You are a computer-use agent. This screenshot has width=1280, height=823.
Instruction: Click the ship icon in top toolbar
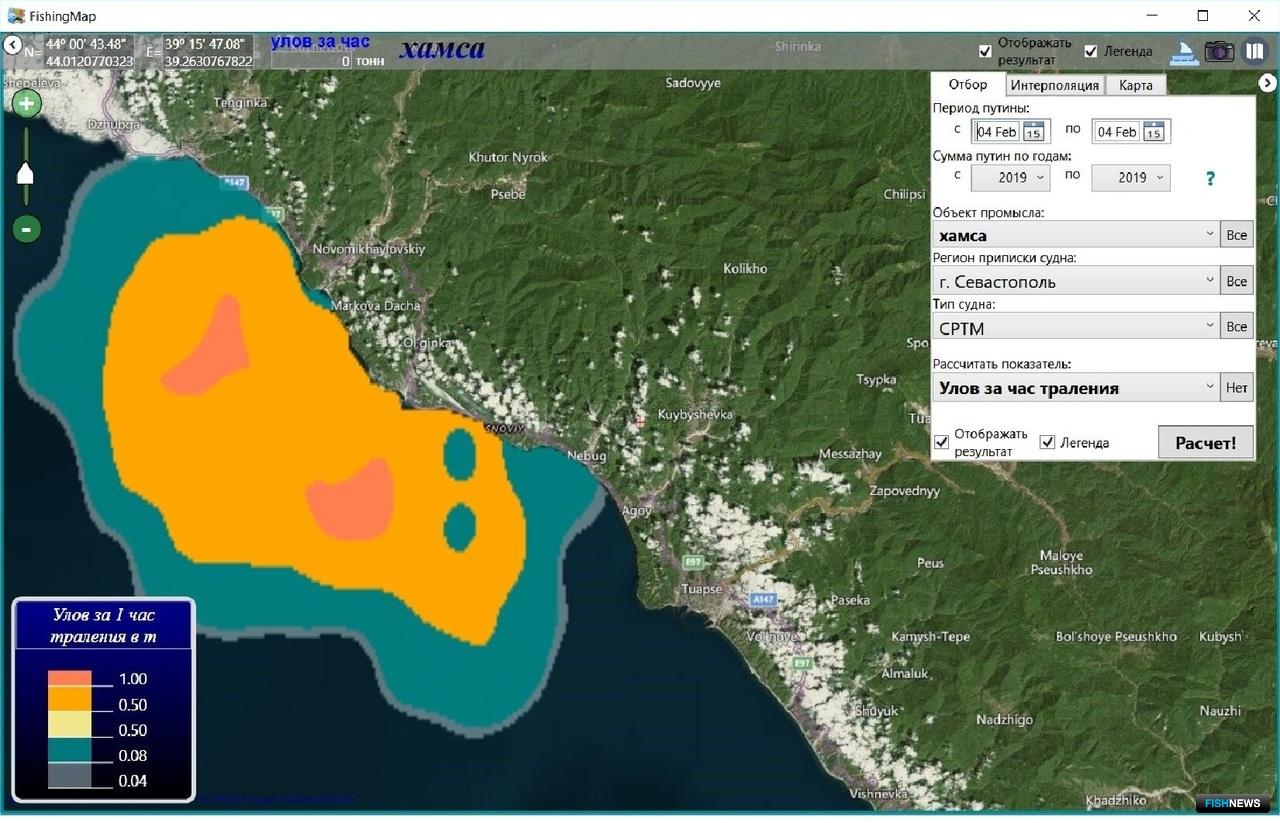click(x=1185, y=52)
